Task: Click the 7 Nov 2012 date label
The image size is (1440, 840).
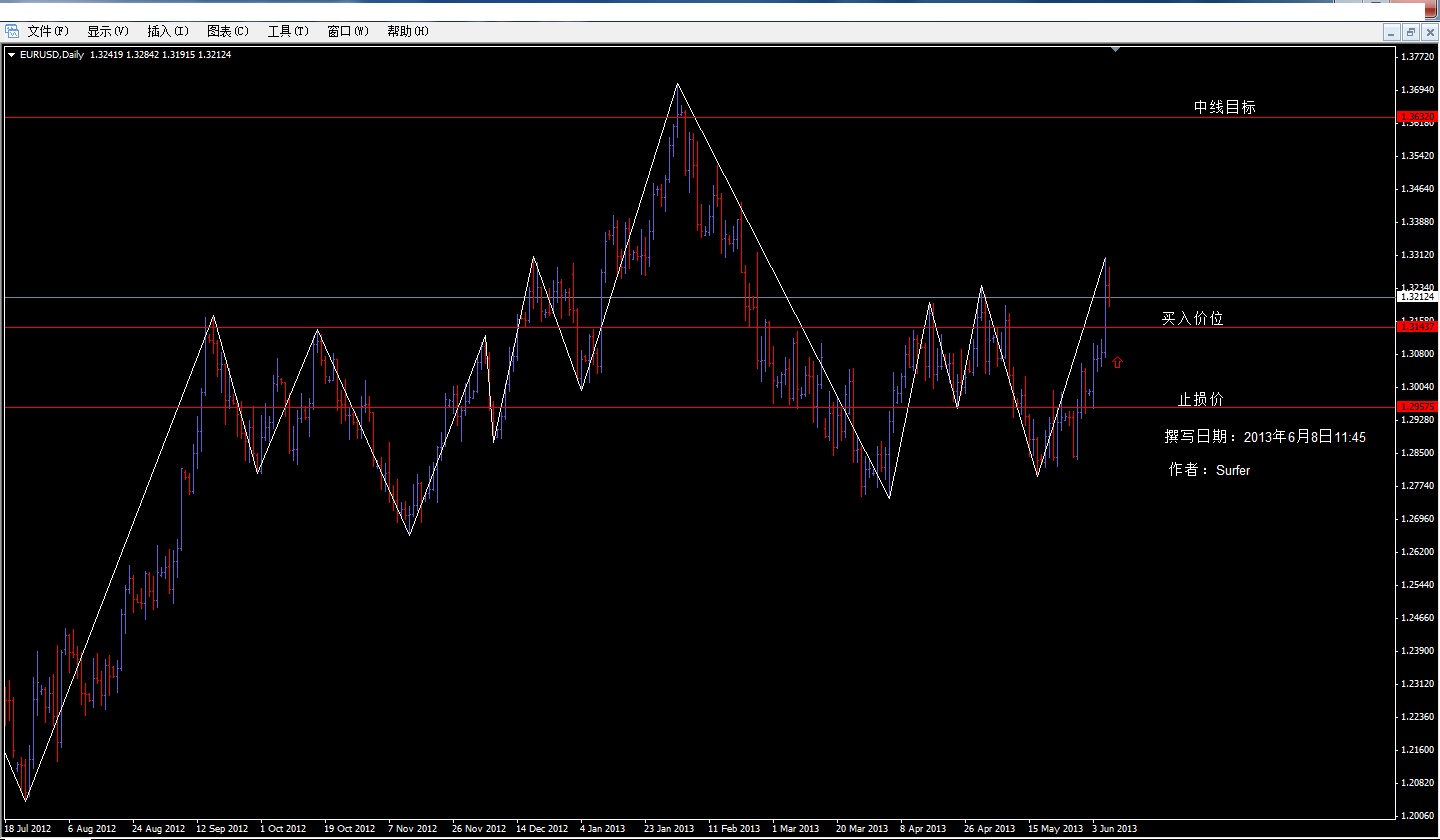Action: pyautogui.click(x=412, y=828)
